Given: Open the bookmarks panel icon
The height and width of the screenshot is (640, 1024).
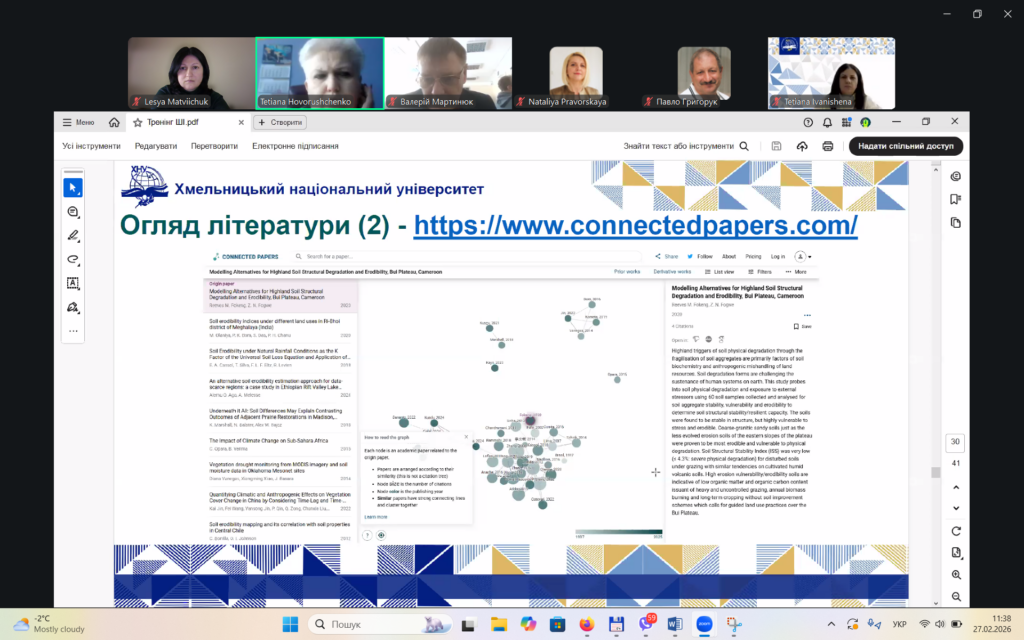Looking at the screenshot, I should [x=956, y=199].
